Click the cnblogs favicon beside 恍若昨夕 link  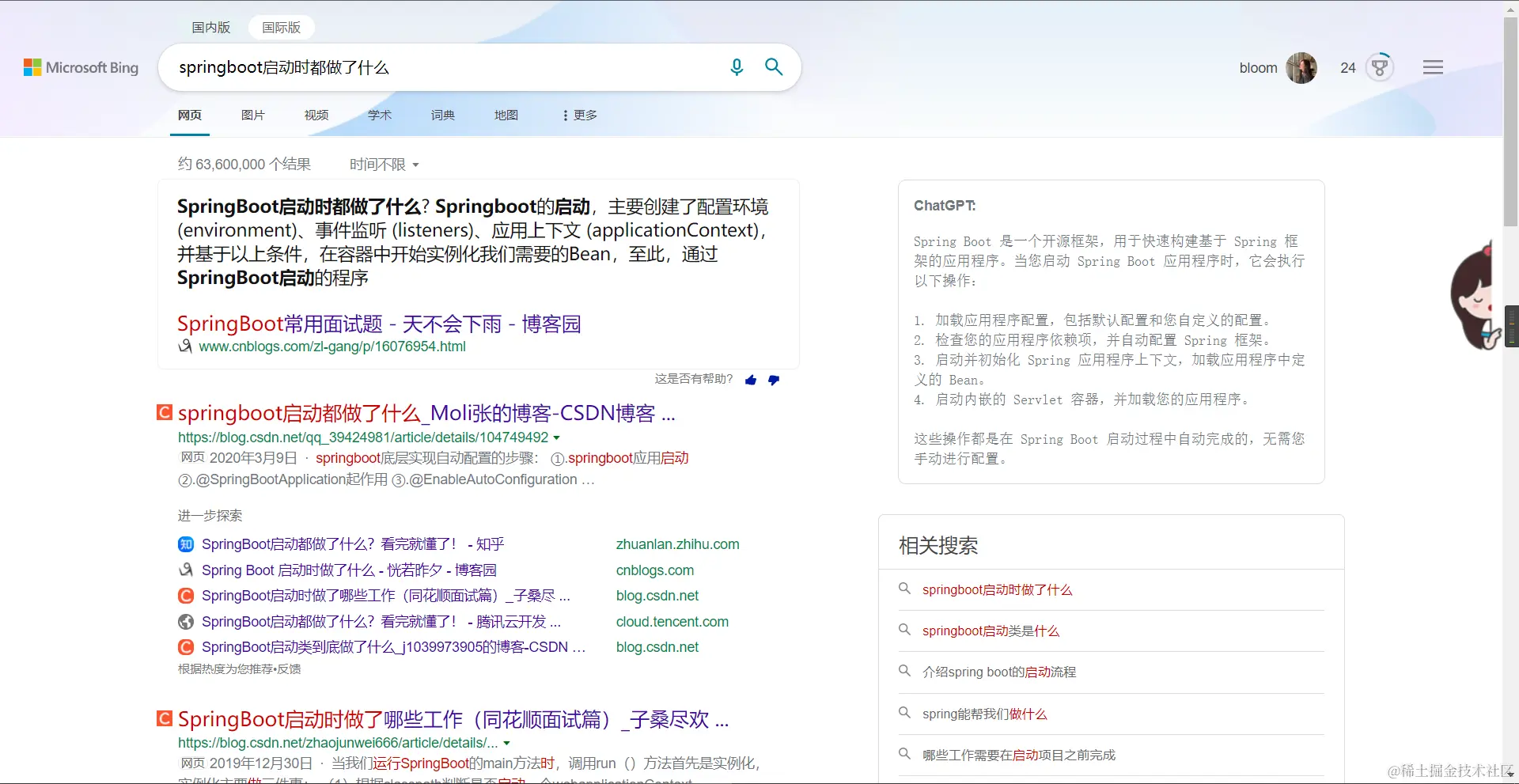click(x=186, y=570)
